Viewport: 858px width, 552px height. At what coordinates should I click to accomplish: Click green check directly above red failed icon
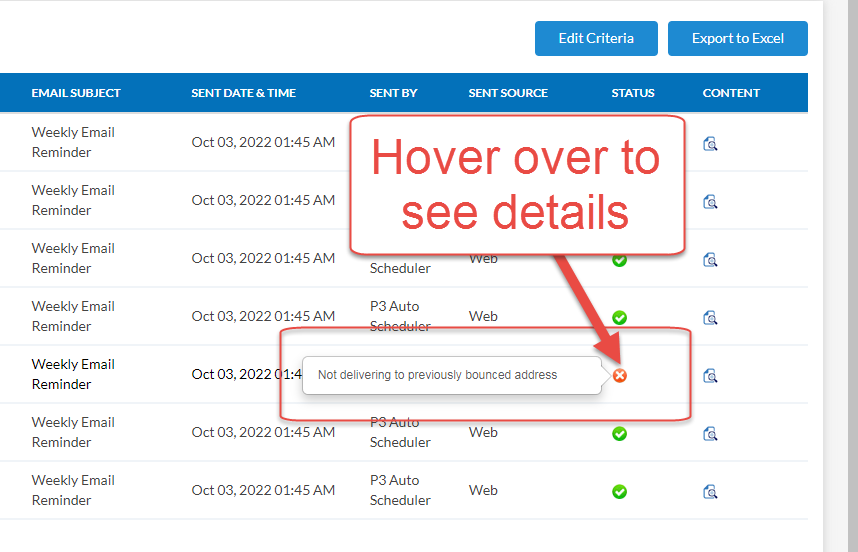[x=620, y=317]
